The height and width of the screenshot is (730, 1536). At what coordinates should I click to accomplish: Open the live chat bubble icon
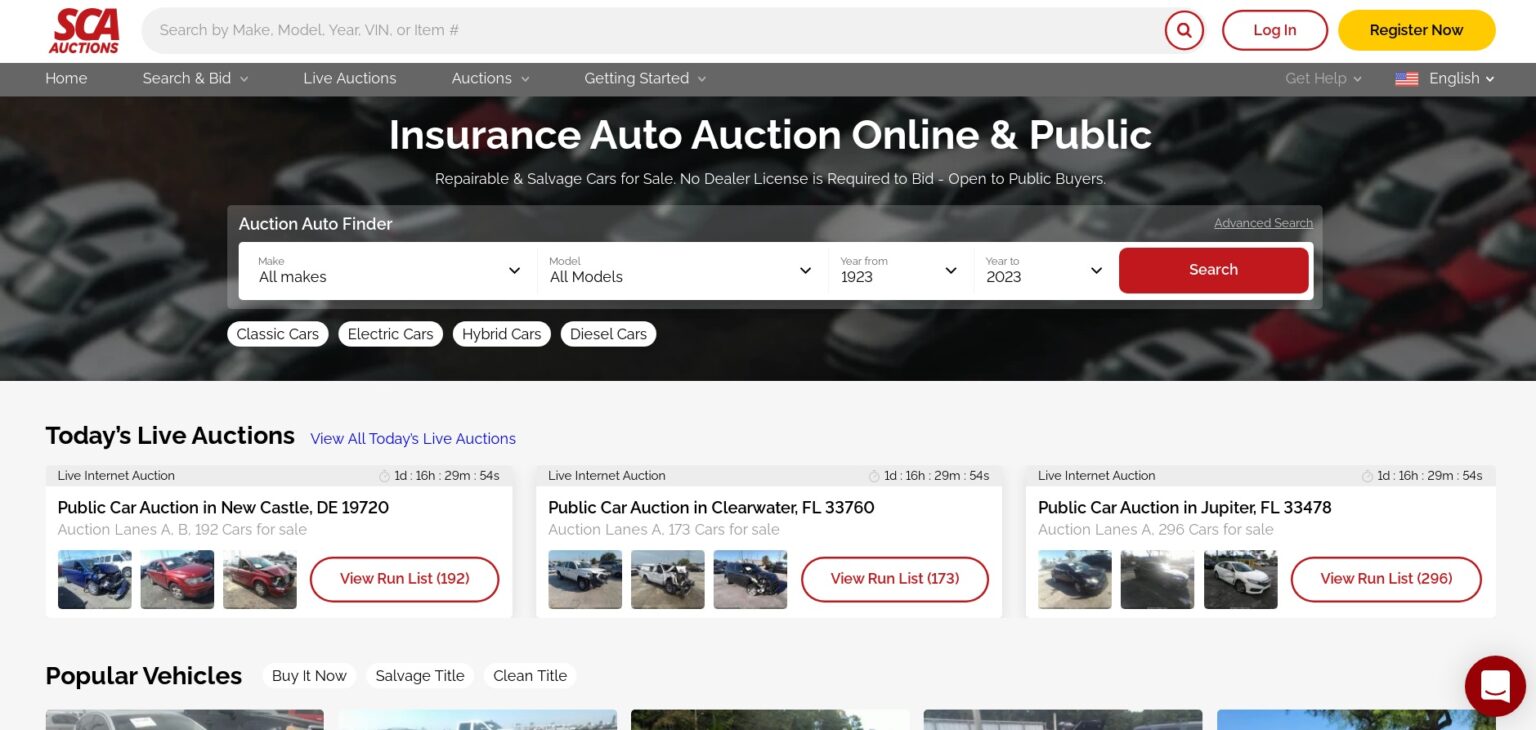(1494, 686)
